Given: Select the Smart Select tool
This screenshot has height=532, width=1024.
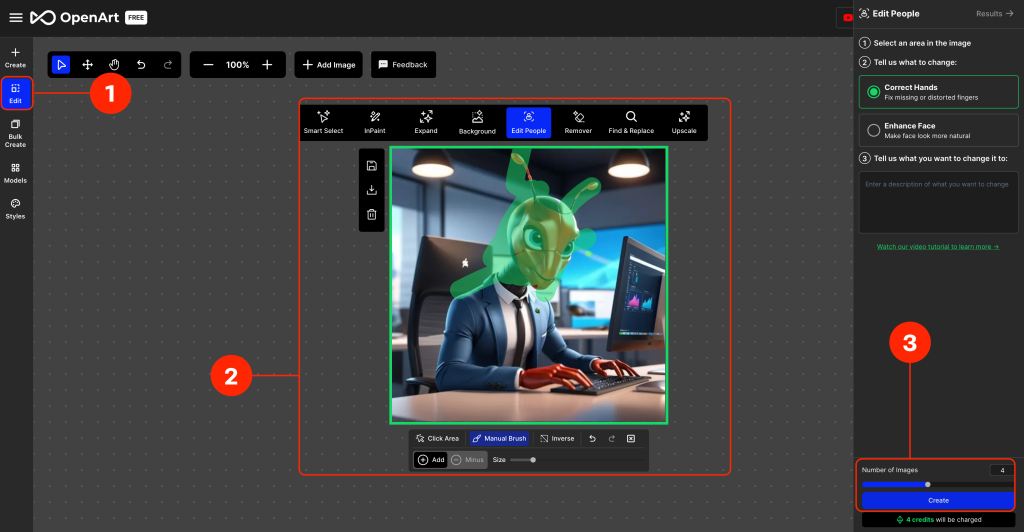Looking at the screenshot, I should 323,122.
